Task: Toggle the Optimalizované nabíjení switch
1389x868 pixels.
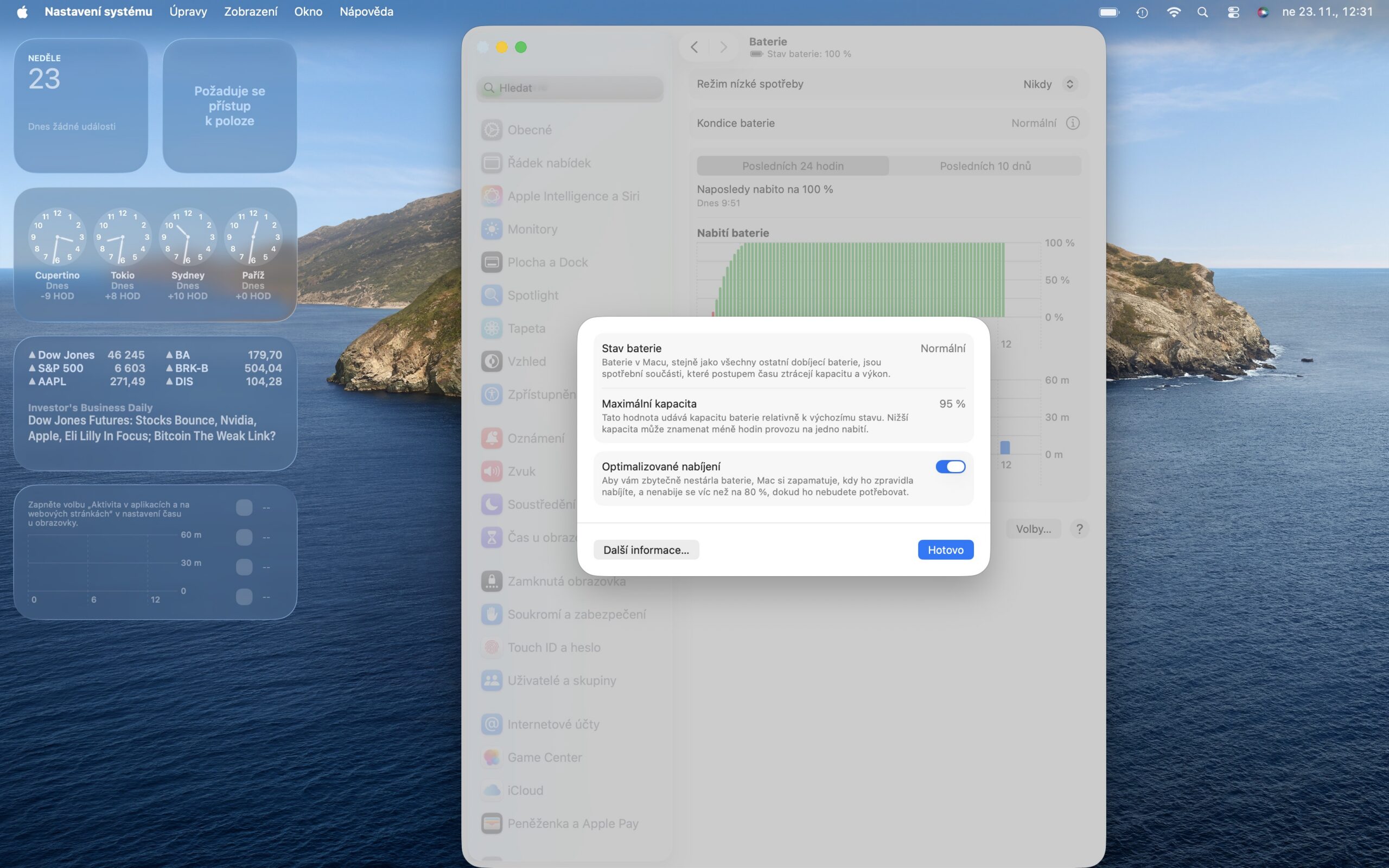Action: (950, 467)
